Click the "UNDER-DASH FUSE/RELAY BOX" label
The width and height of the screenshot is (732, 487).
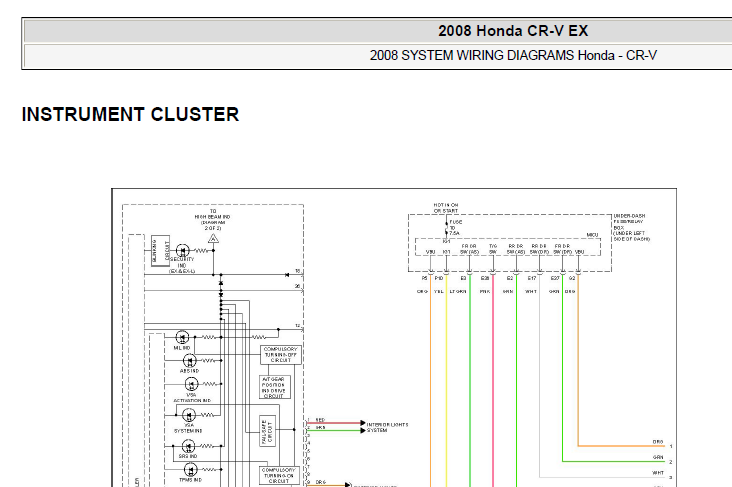[631, 227]
